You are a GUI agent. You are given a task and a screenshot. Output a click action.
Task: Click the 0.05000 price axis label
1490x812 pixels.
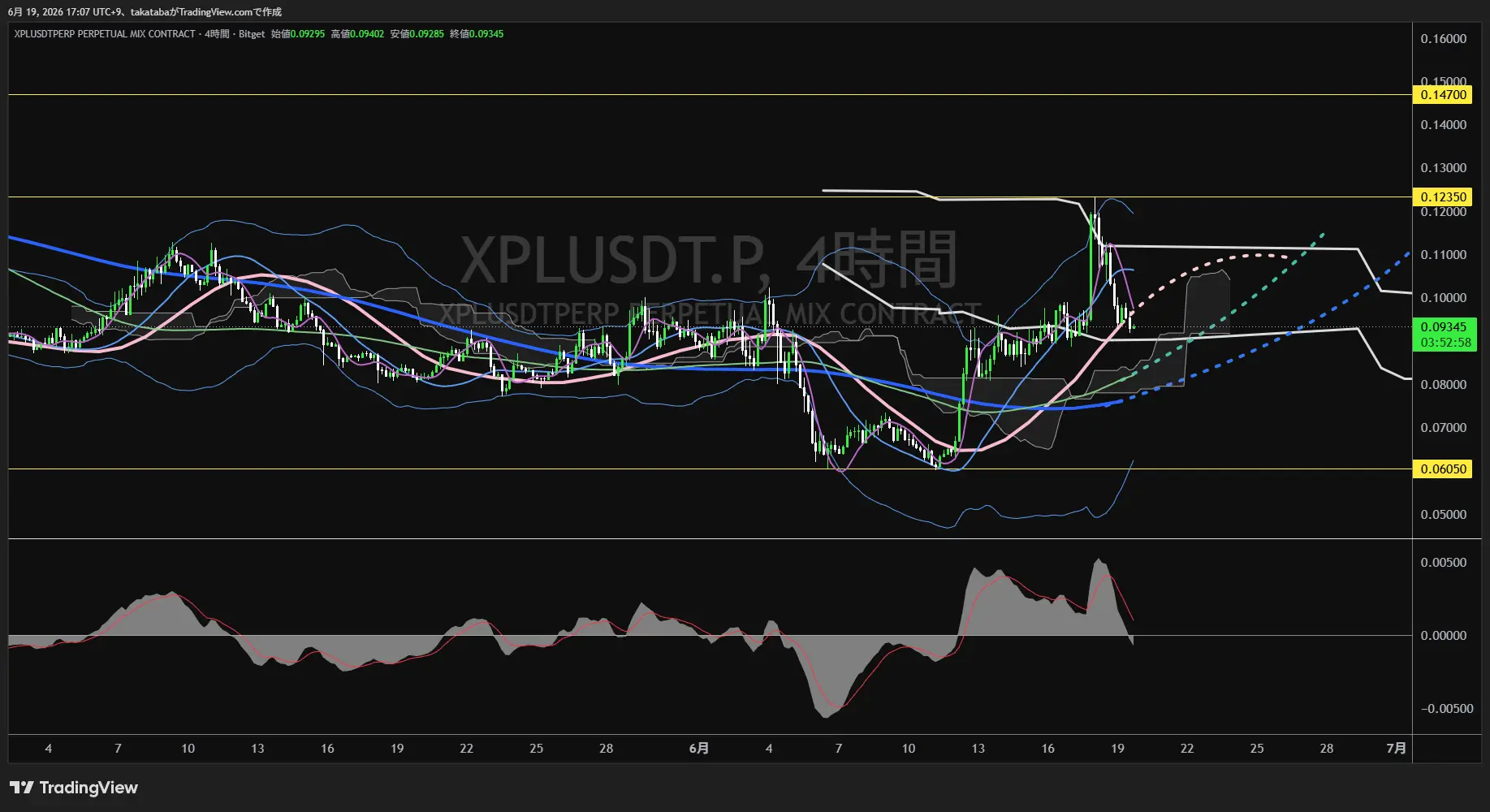click(x=1443, y=515)
